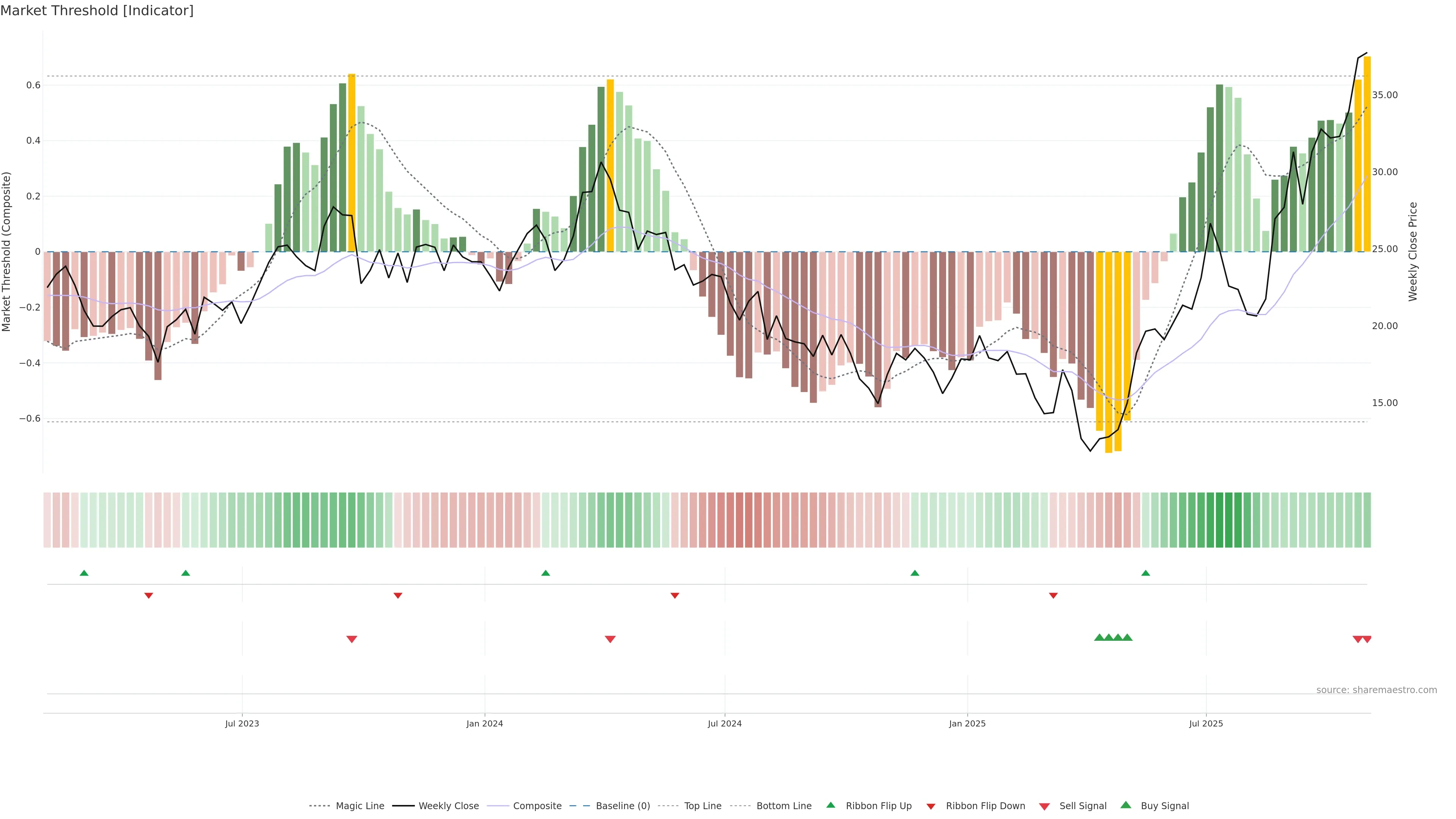Click the Jul 2024 x-axis label

tap(725, 723)
